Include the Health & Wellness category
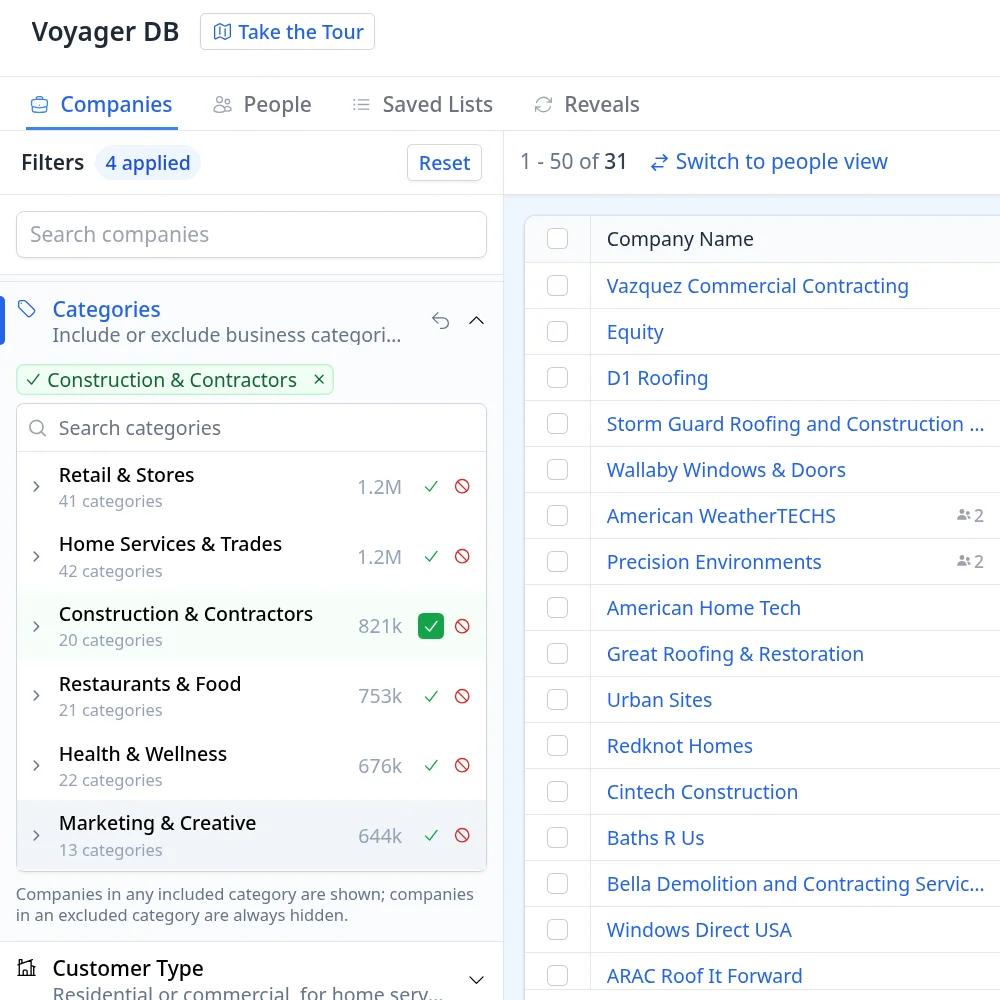This screenshot has width=1000, height=1000. pos(431,765)
